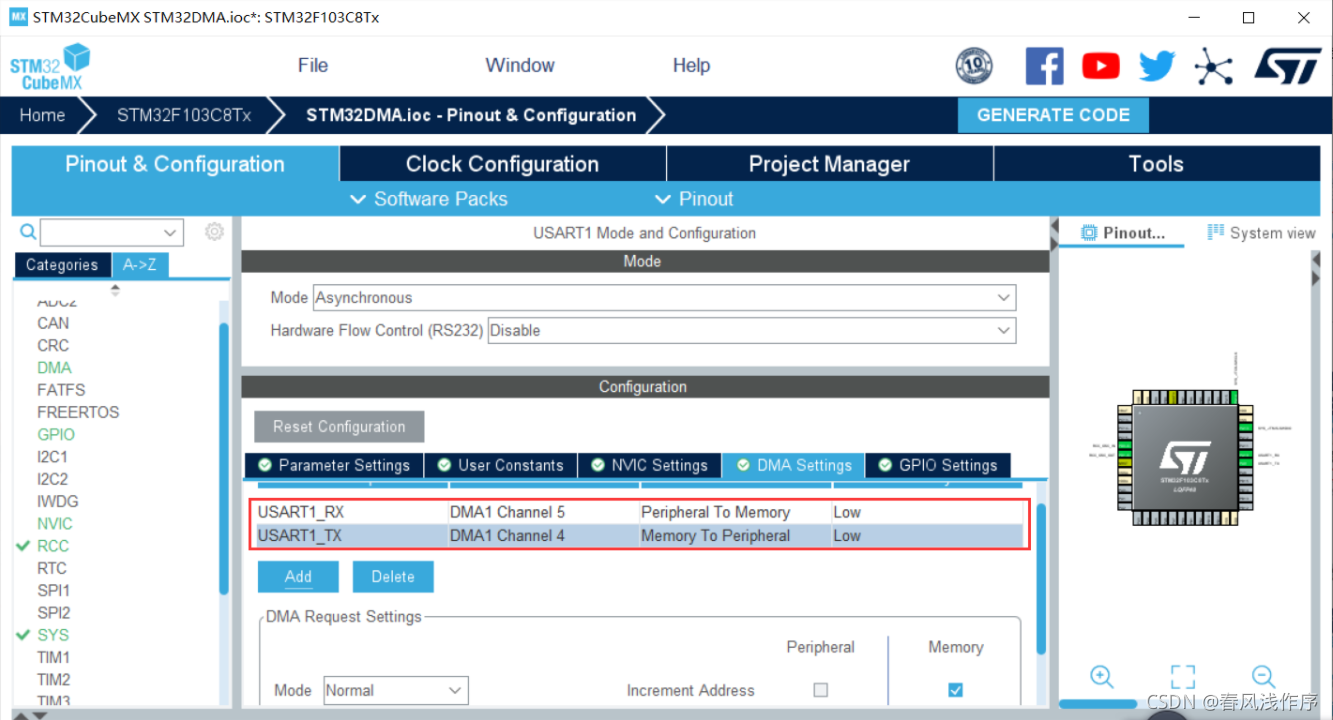Expand the Software Packs menu
Viewport: 1333px width, 720px height.
tap(429, 199)
